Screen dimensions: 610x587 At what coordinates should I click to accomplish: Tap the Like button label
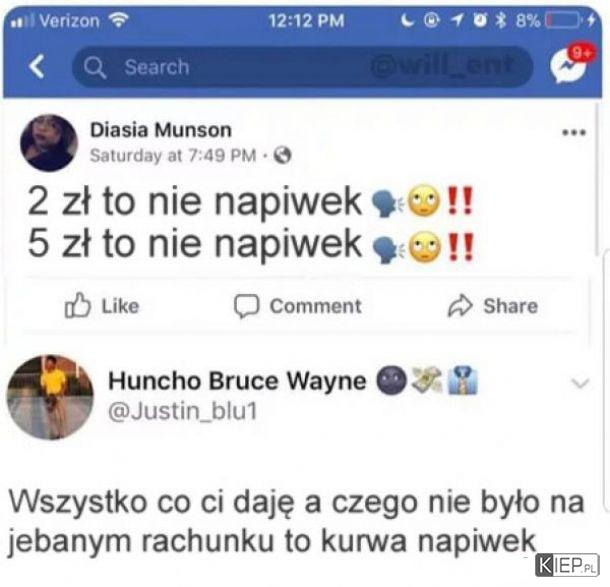(x=120, y=306)
